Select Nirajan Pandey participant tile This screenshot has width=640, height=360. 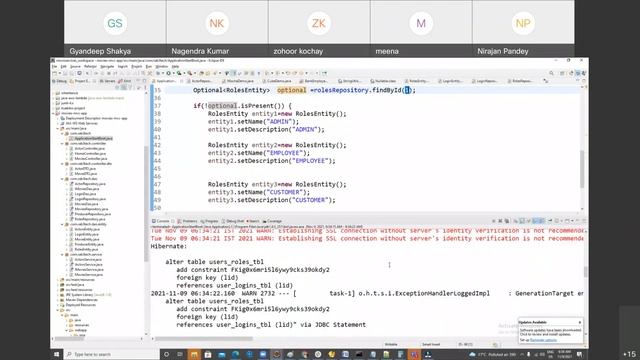click(523, 28)
